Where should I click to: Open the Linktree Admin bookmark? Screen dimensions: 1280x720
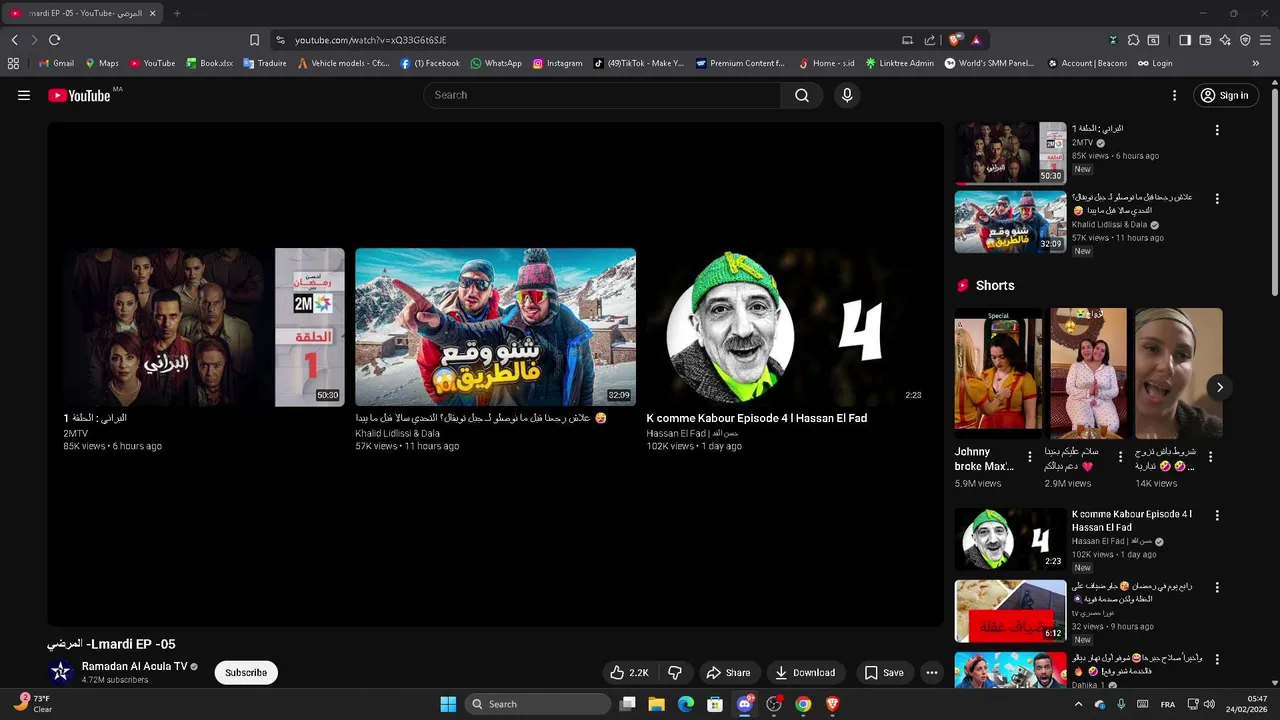900,63
